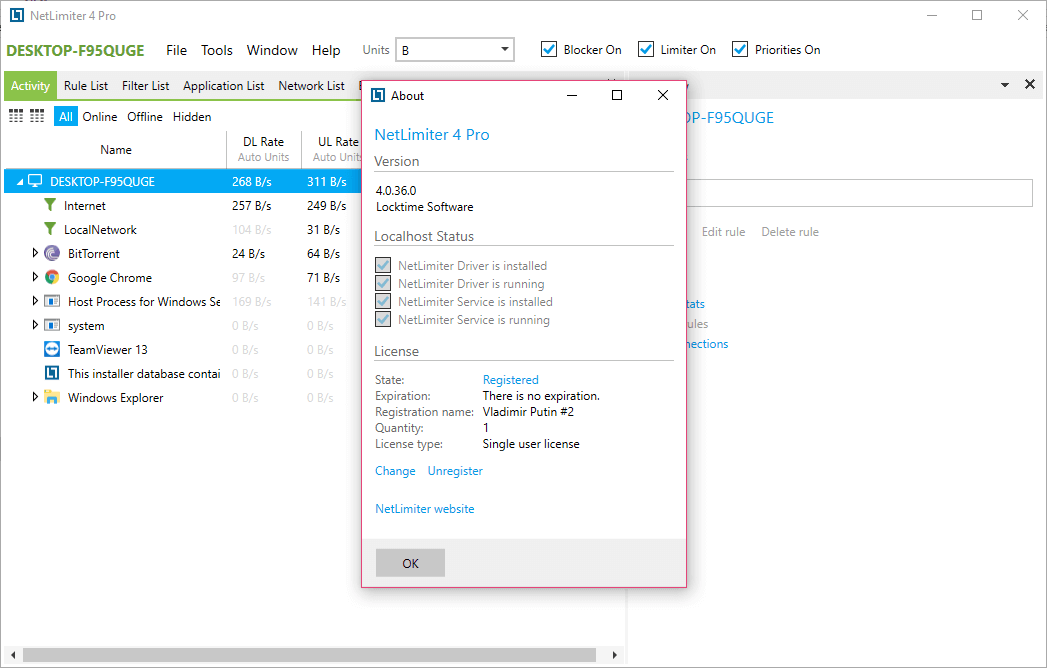Click the Service is running checkbox
This screenshot has height=668, width=1047.
pyautogui.click(x=383, y=319)
